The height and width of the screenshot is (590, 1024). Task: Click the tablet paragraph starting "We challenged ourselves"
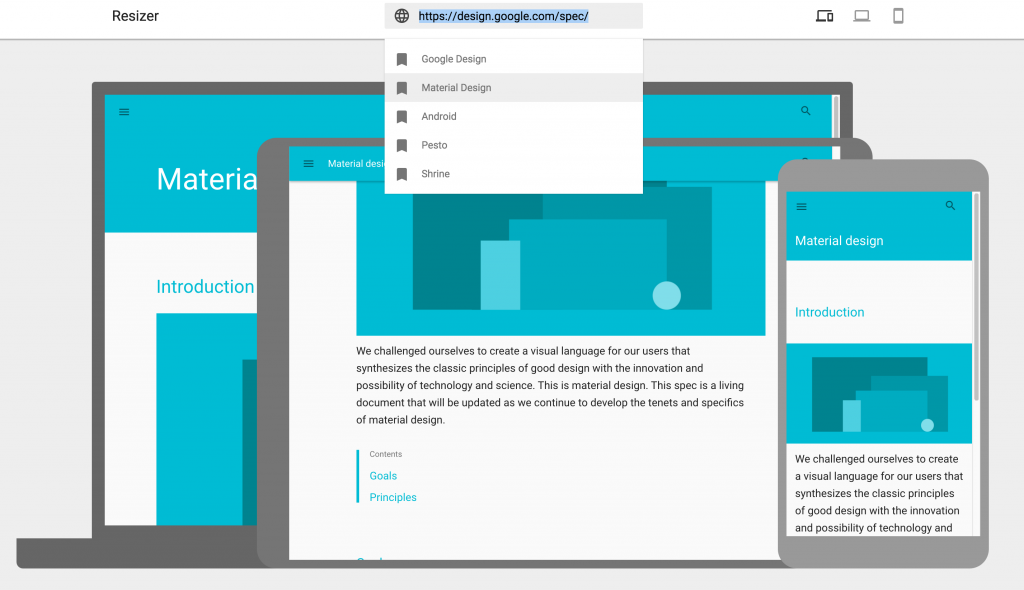(550, 385)
